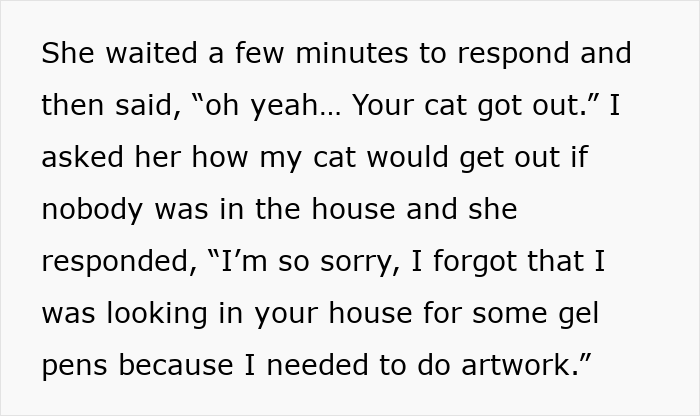Click the word "would" in third line
This screenshot has width=700, height=416.
(408, 157)
